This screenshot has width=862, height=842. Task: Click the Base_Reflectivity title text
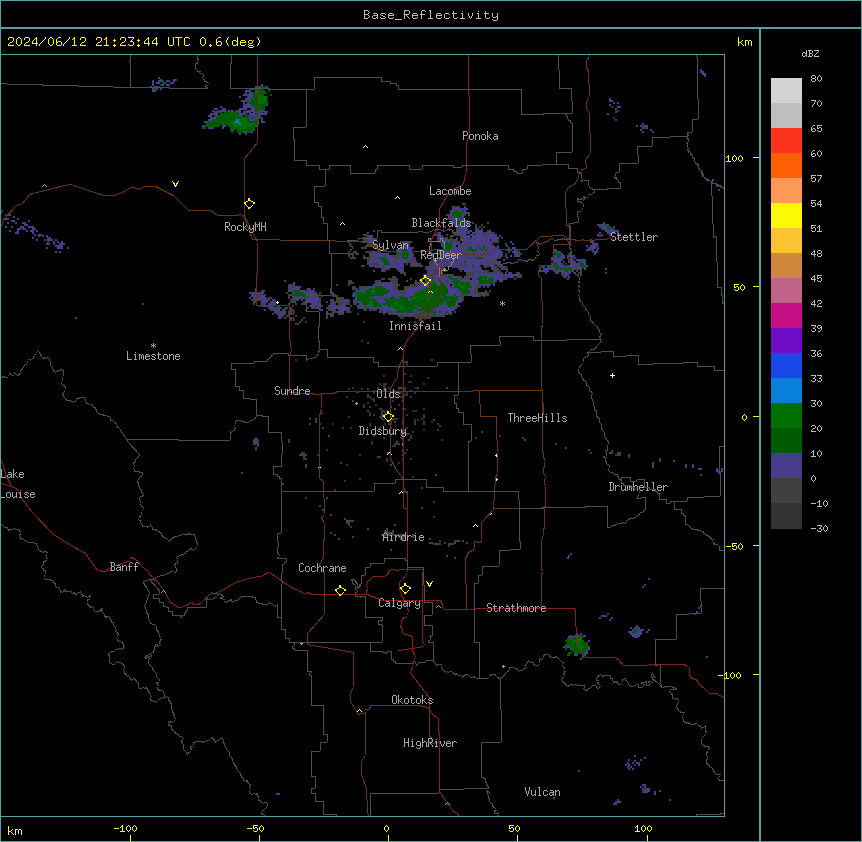[x=431, y=15]
